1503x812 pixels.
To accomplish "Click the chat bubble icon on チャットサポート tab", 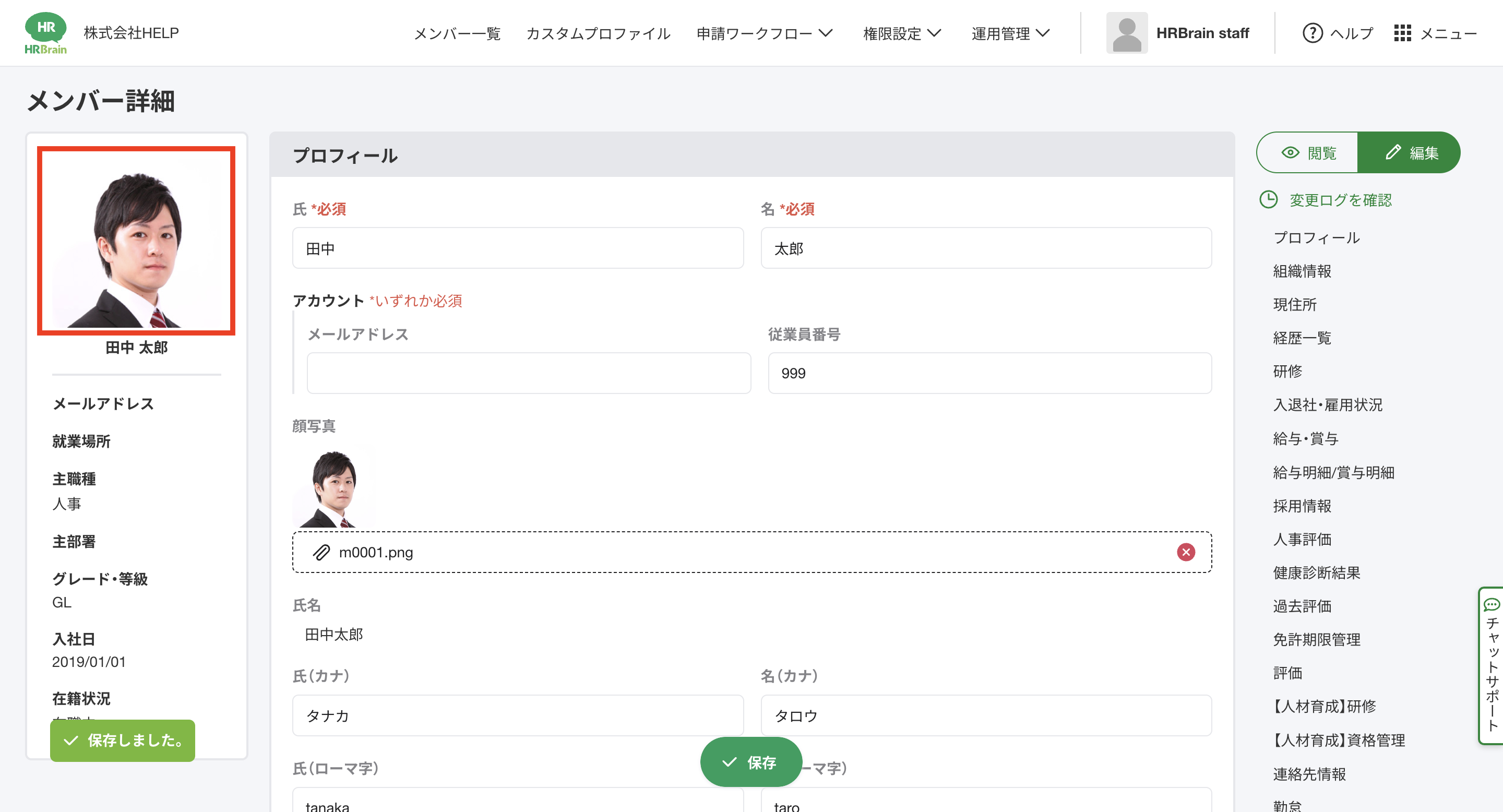I will click(1492, 604).
